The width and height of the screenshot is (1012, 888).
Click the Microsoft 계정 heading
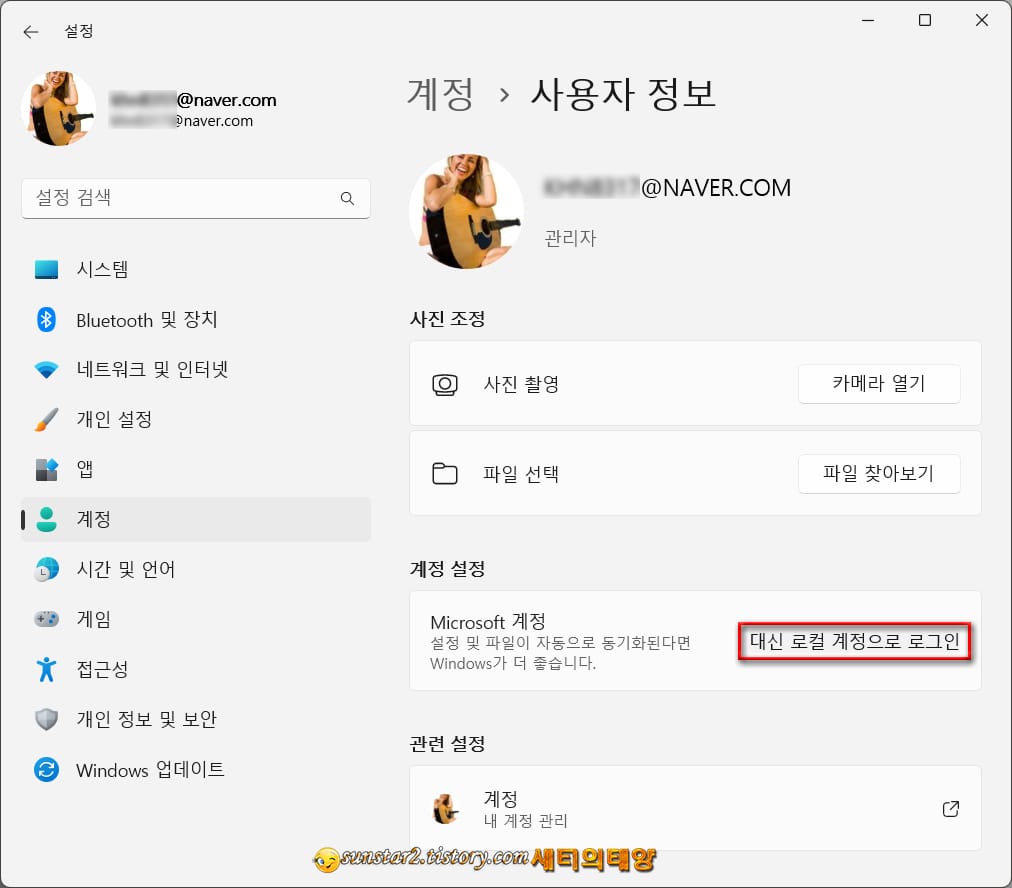tap(488, 622)
